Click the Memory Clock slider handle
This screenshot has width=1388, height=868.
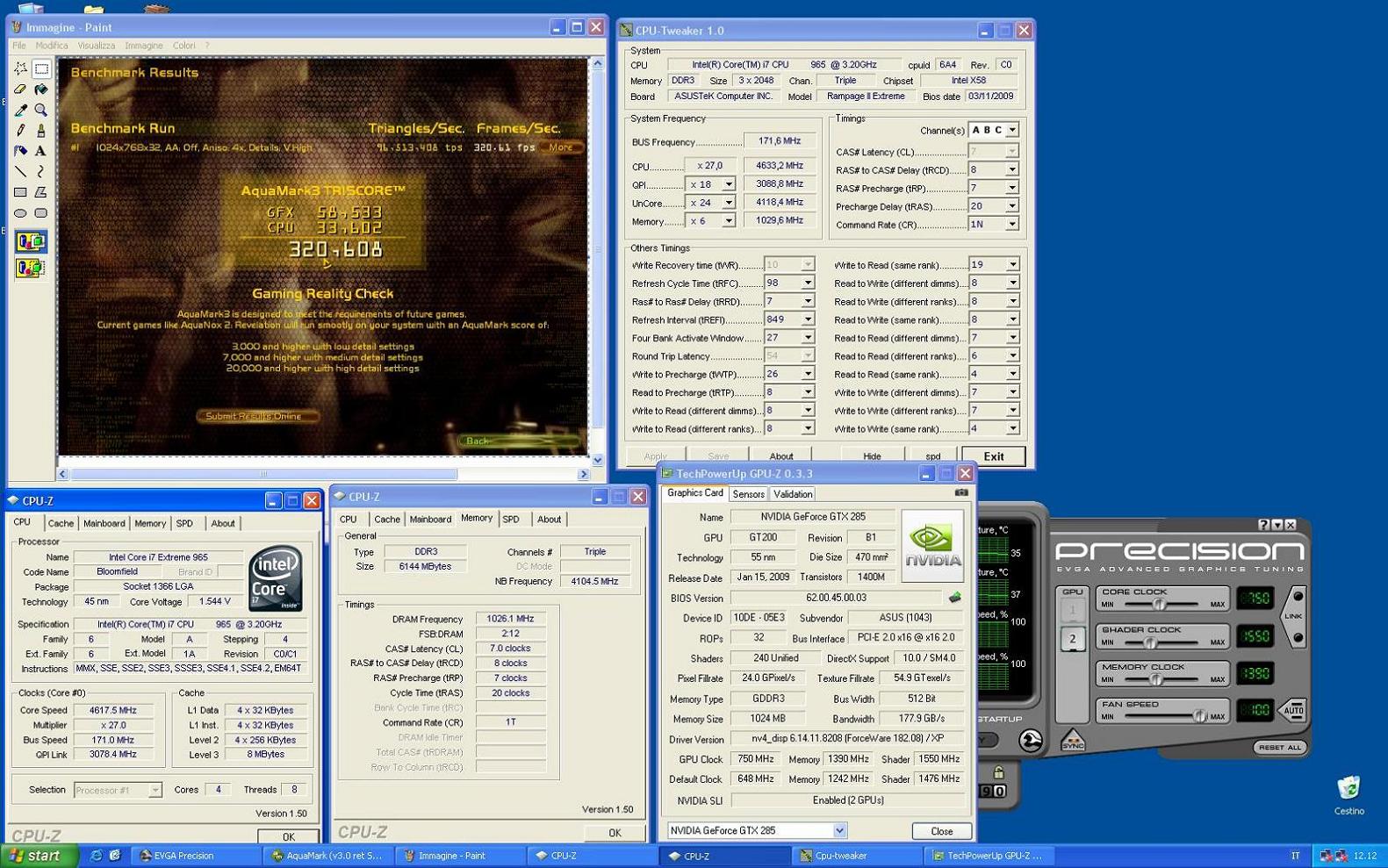(1155, 680)
